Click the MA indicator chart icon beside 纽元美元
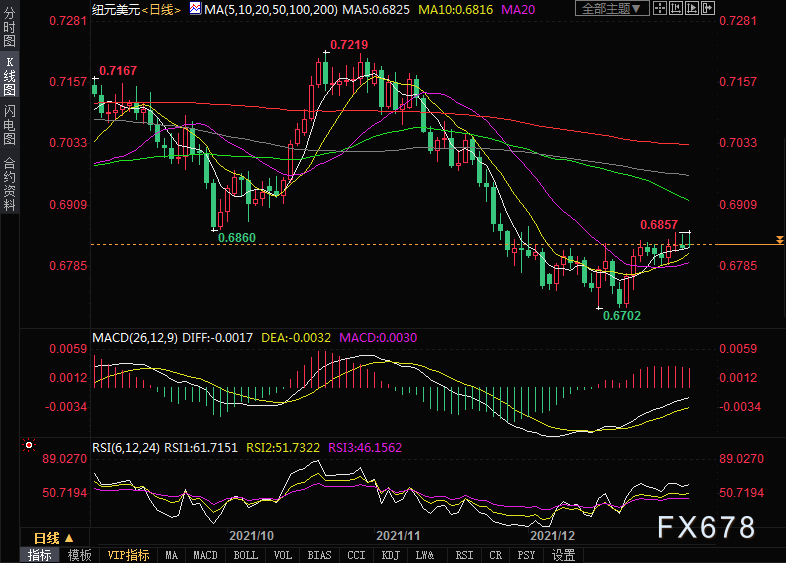Viewport: 786px width, 563px height. (195, 9)
